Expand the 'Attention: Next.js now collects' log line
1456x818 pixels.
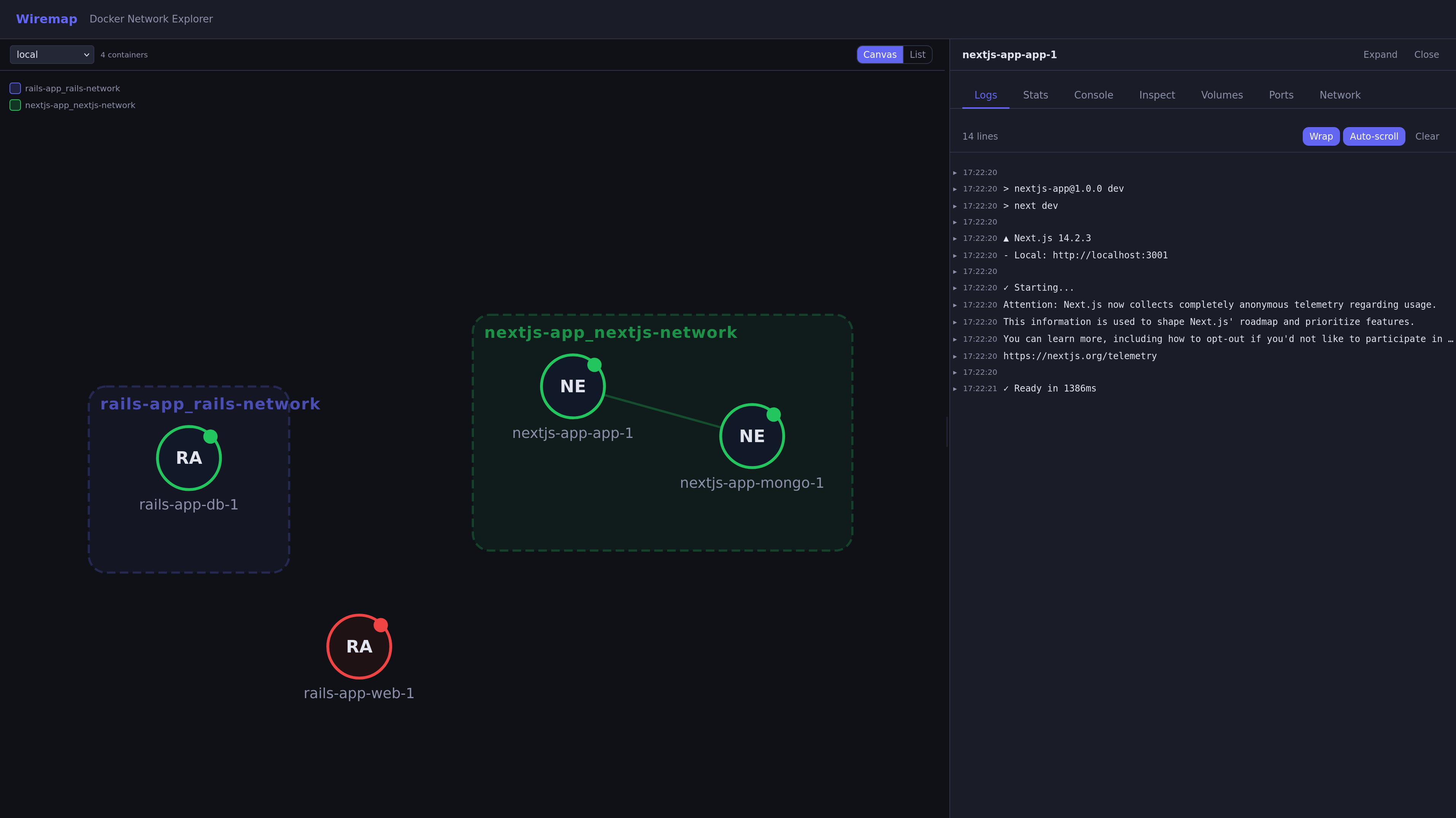(x=955, y=305)
